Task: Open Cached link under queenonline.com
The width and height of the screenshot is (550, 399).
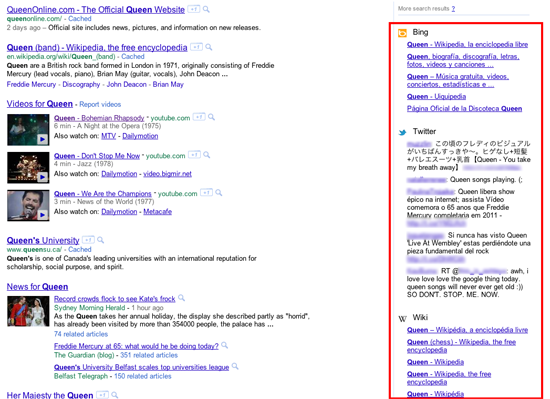Action: pos(80,19)
